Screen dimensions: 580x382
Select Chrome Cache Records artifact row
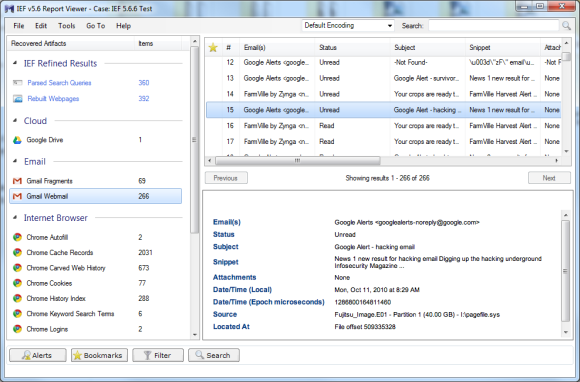pyautogui.click(x=95, y=253)
